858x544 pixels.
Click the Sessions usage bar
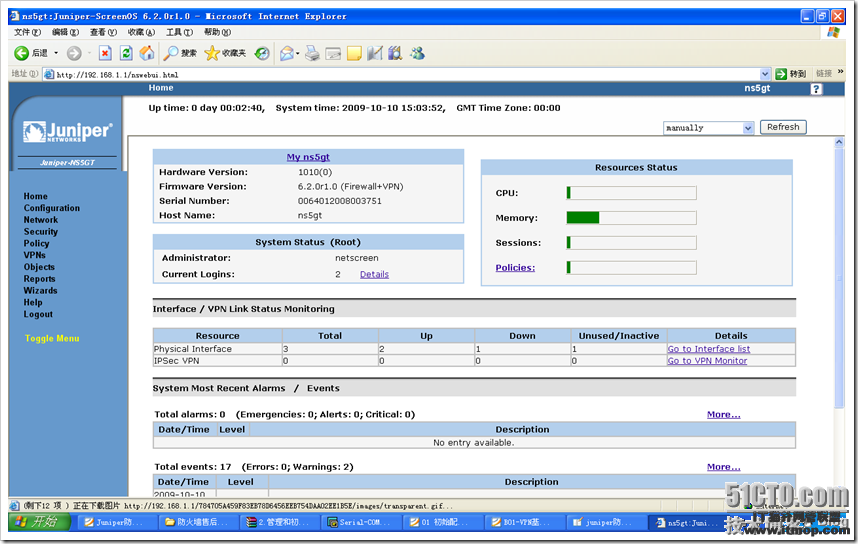click(x=631, y=242)
